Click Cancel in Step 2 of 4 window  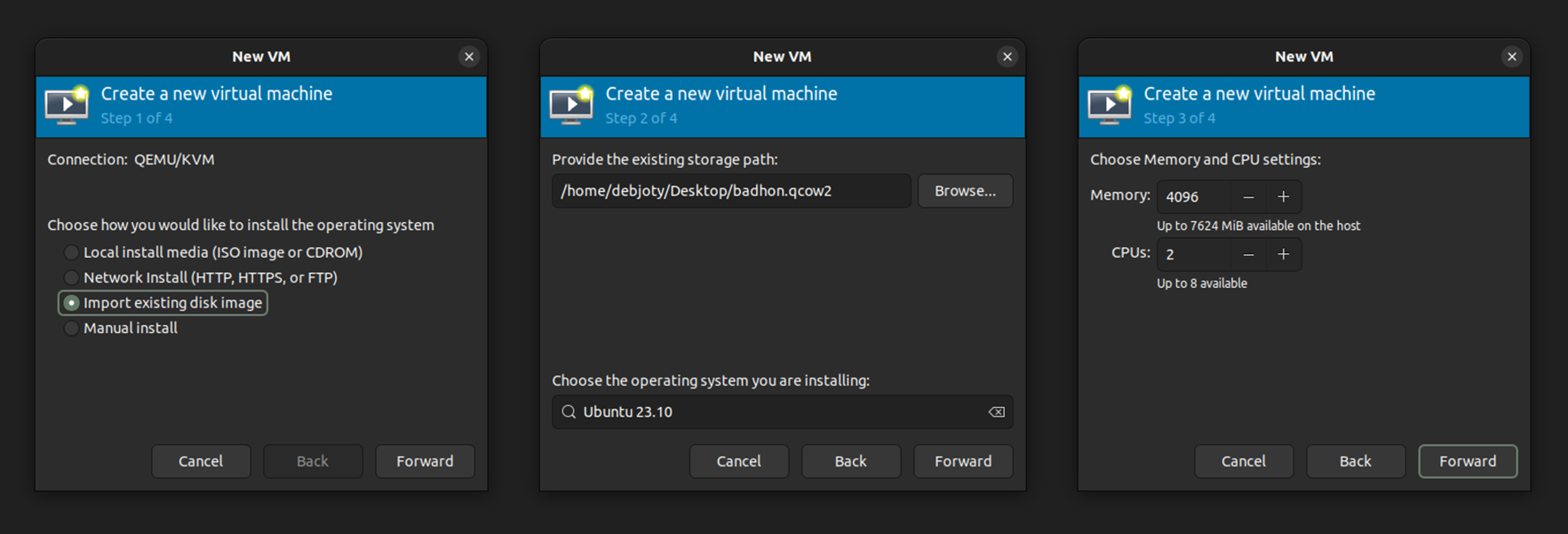coord(739,461)
